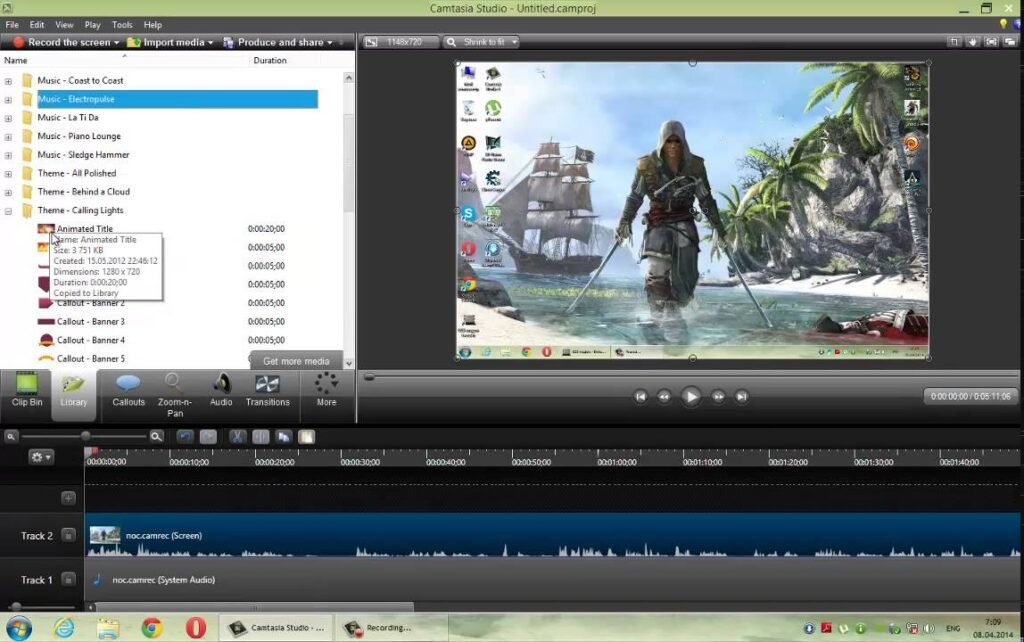
Task: Click the Detach preview window icon
Action: pyautogui.click(x=1010, y=42)
